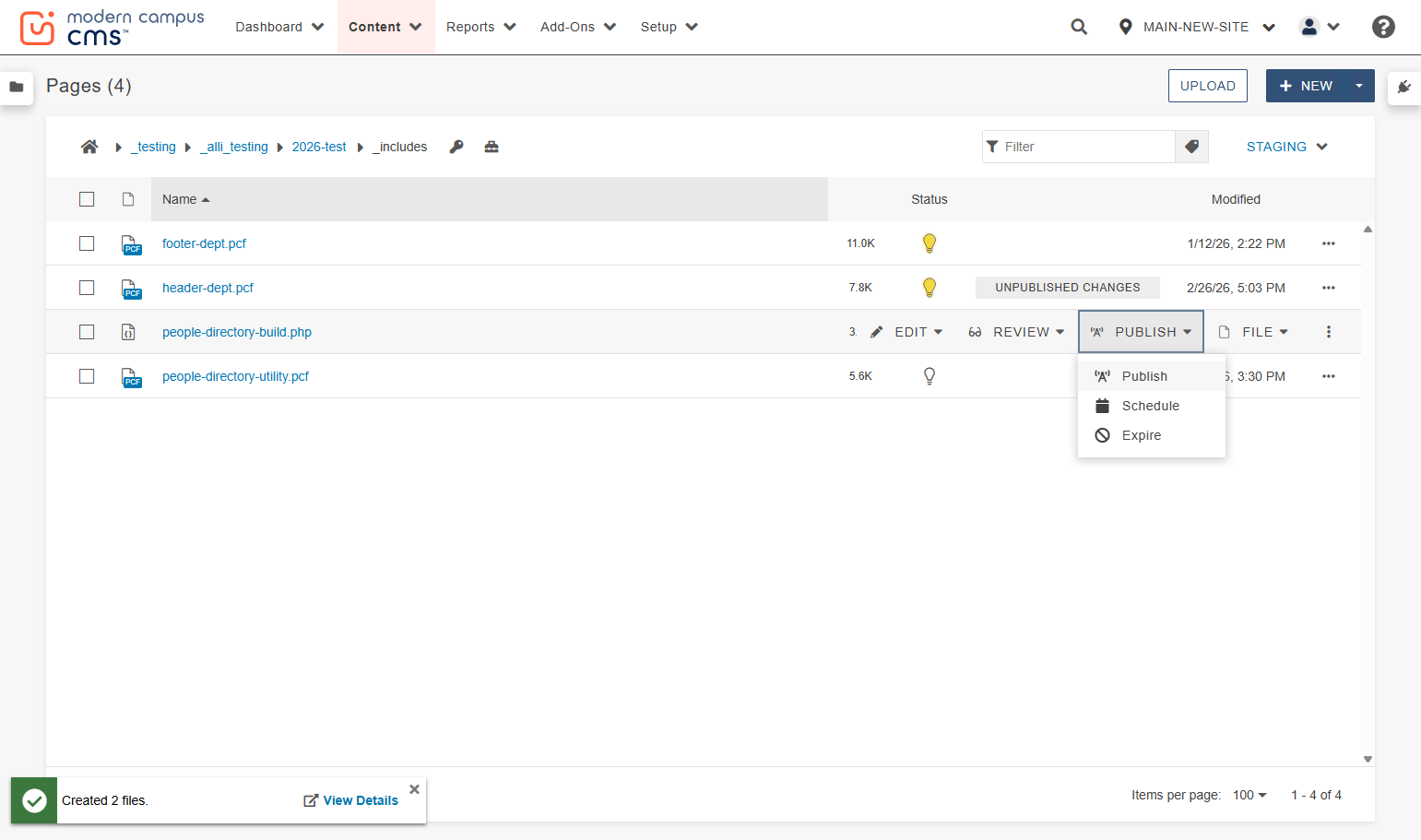Open more actions for header-dept.pcf
This screenshot has height=840, width=1421.
(1329, 288)
